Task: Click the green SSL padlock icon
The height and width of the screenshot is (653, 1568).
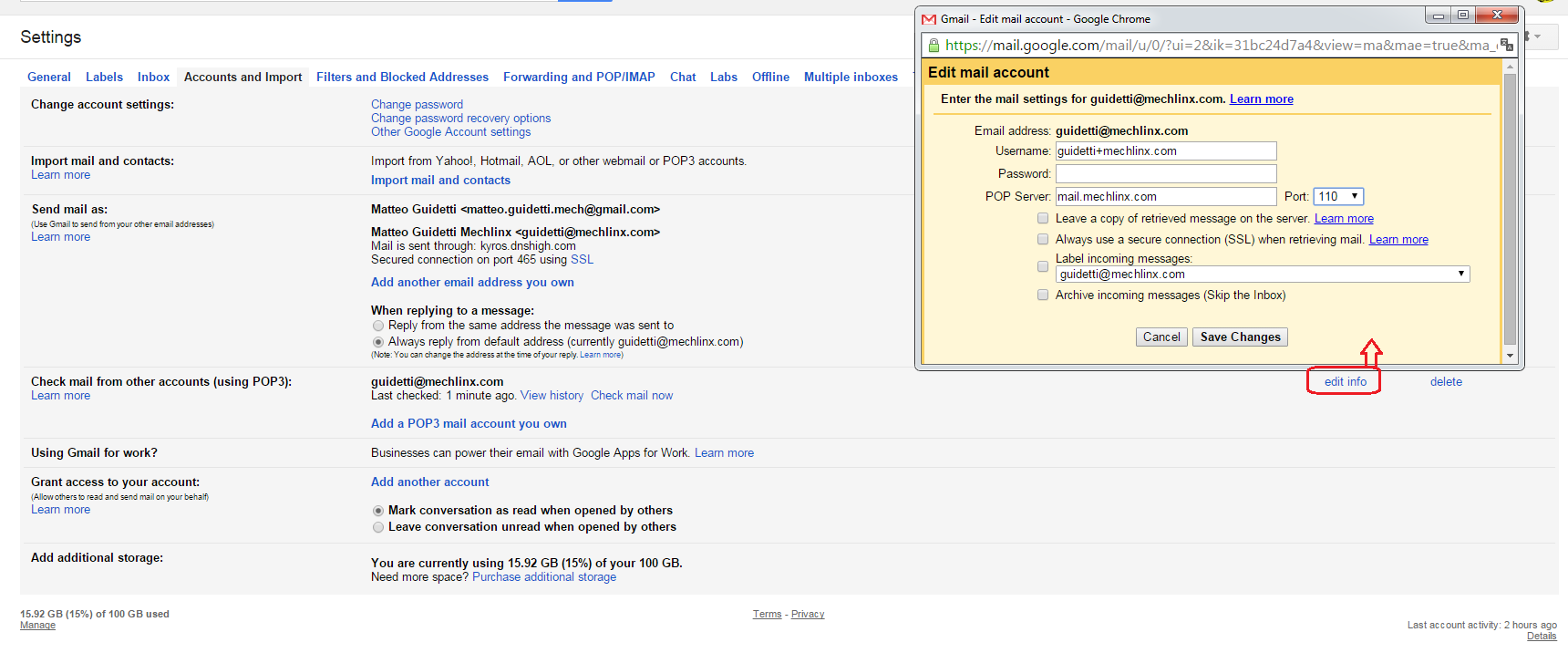Action: tap(934, 45)
